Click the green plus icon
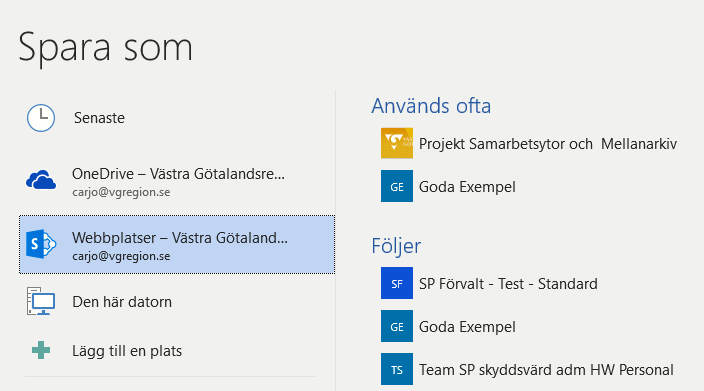Screen dimensions: 704x391 41,350
